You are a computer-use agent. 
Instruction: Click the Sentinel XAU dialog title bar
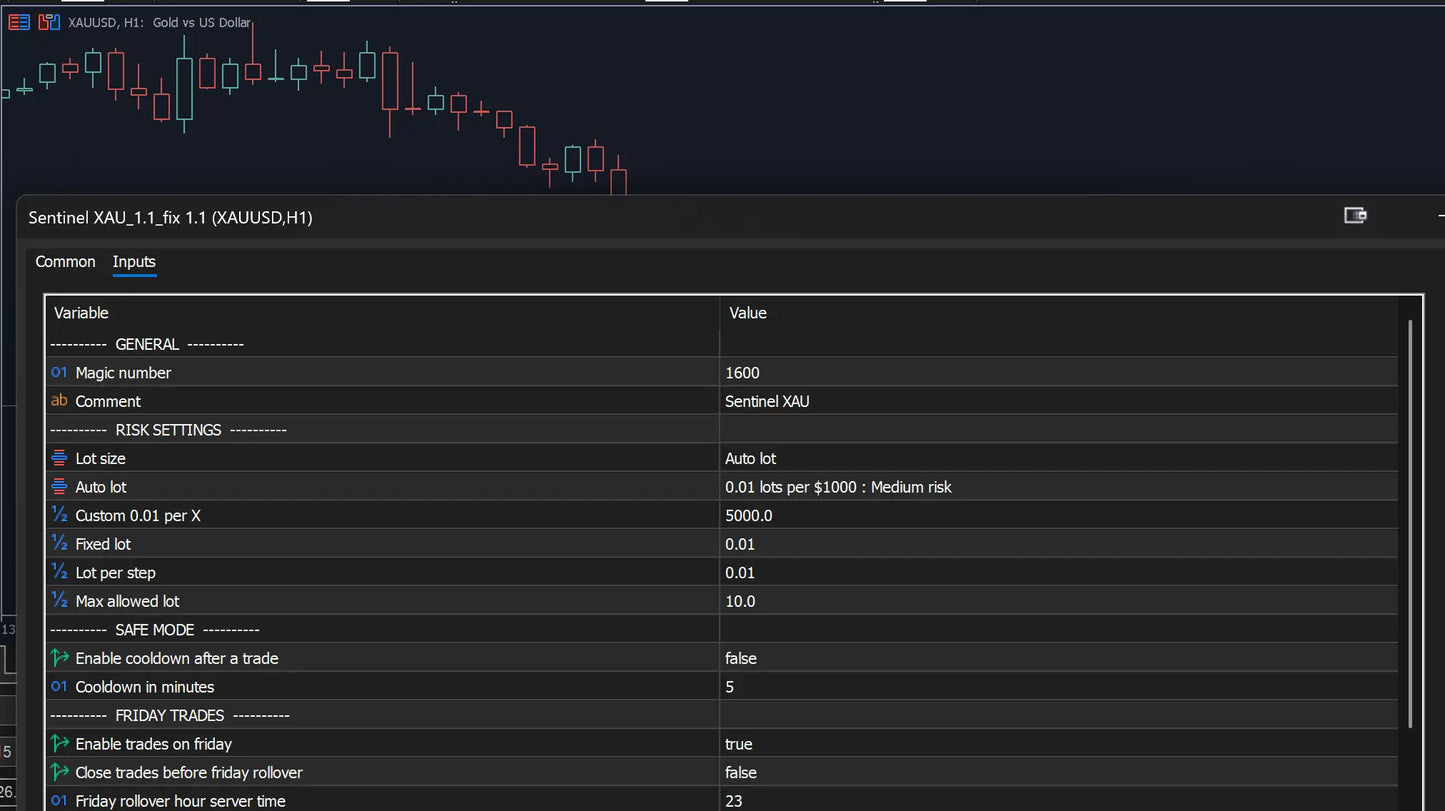(x=730, y=217)
